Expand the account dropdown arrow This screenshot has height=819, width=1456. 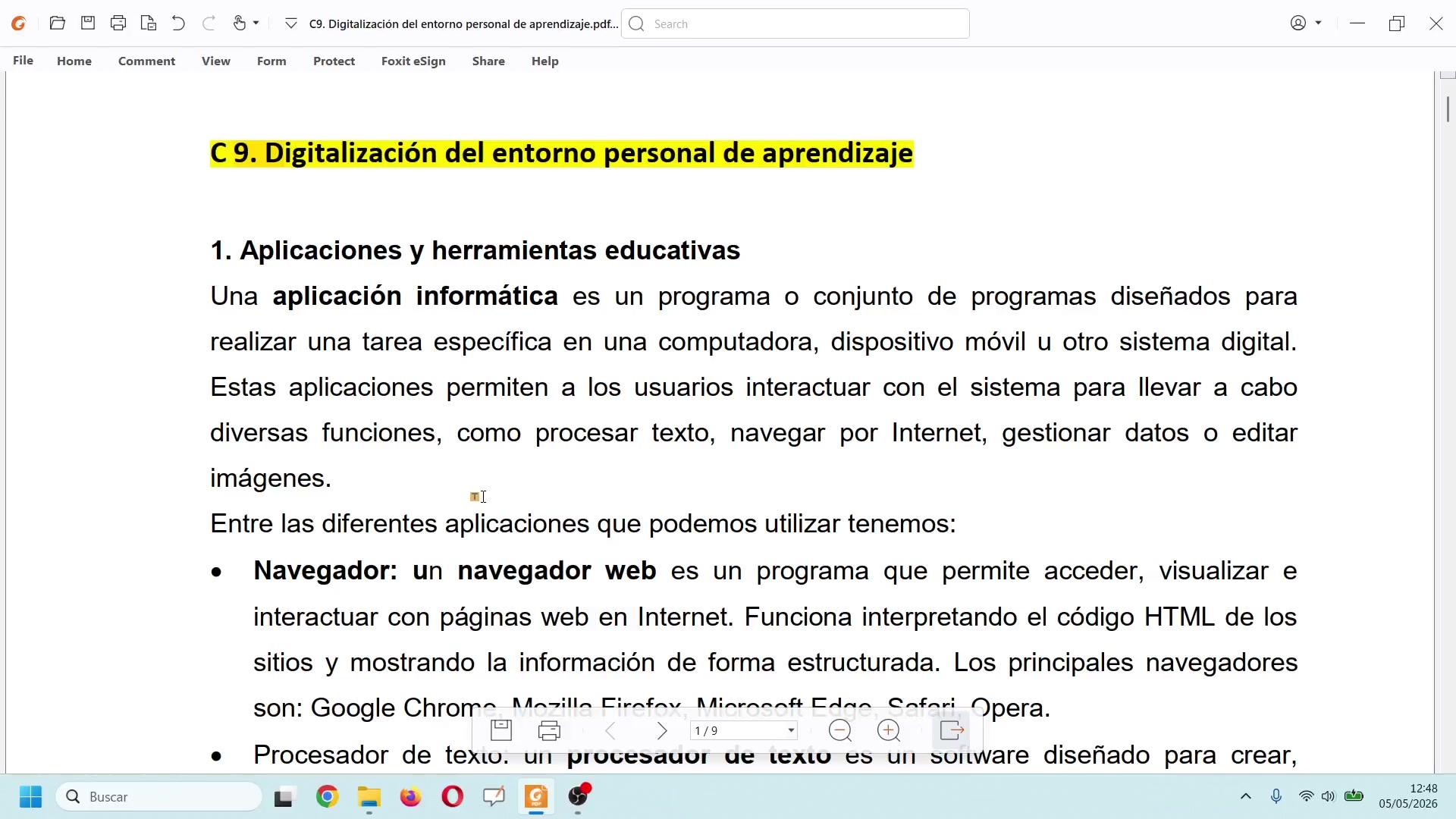coord(1319,24)
